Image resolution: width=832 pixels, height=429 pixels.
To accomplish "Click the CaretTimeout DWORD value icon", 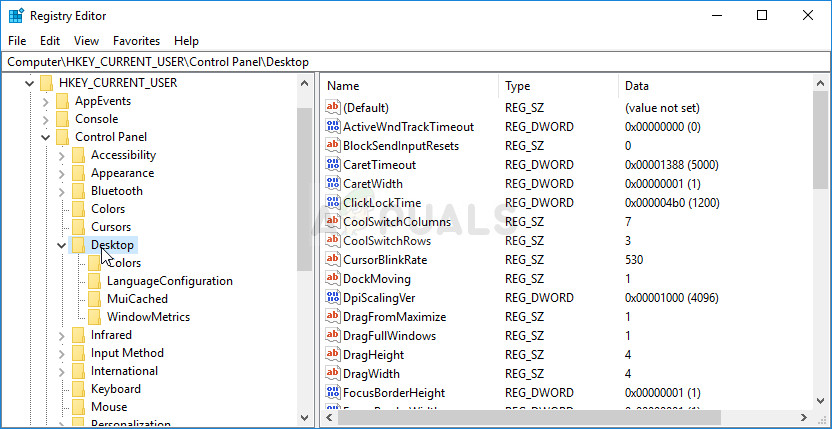I will 333,165.
